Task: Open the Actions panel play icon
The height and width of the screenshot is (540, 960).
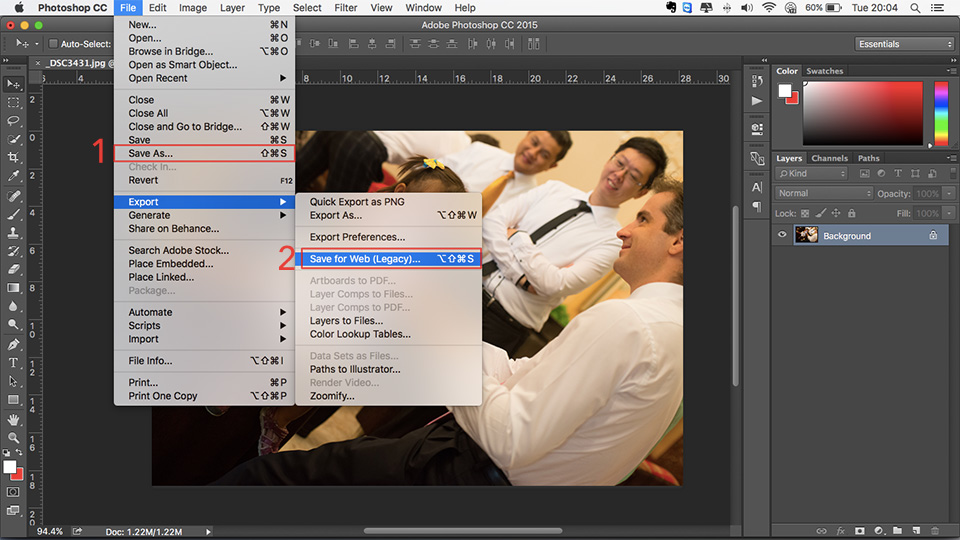Action: (x=757, y=101)
